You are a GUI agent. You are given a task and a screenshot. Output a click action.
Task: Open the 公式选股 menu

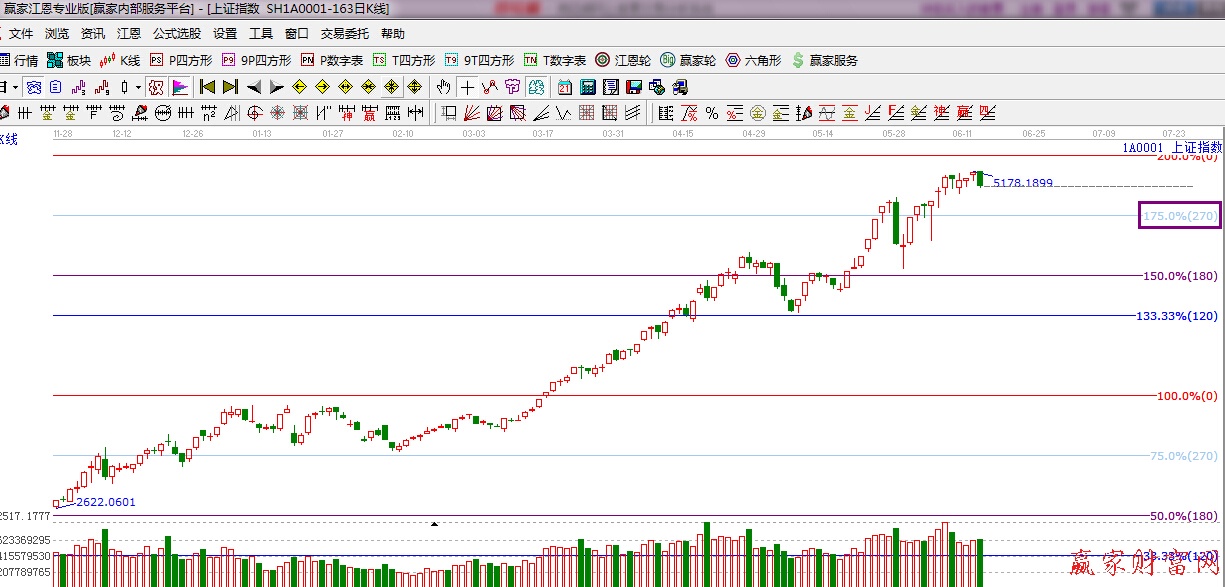pyautogui.click(x=176, y=33)
